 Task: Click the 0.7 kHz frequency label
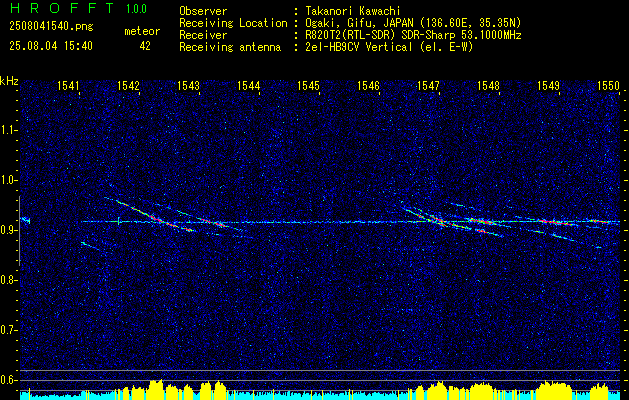click(x=9, y=330)
